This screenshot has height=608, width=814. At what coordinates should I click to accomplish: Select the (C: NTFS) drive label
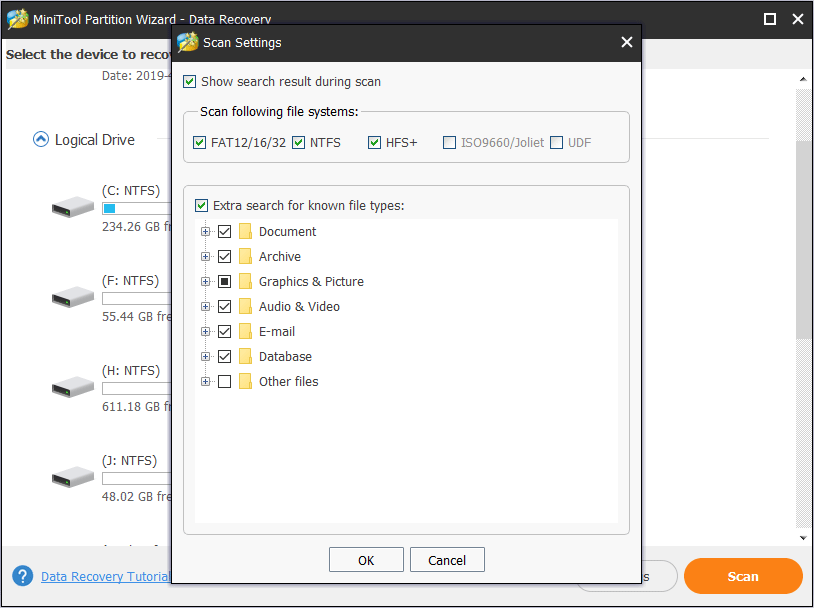(131, 191)
